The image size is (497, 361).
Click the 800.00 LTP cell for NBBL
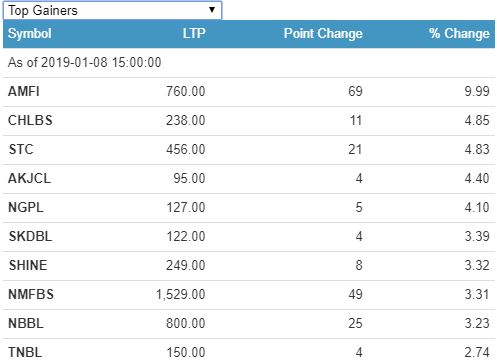(186, 323)
